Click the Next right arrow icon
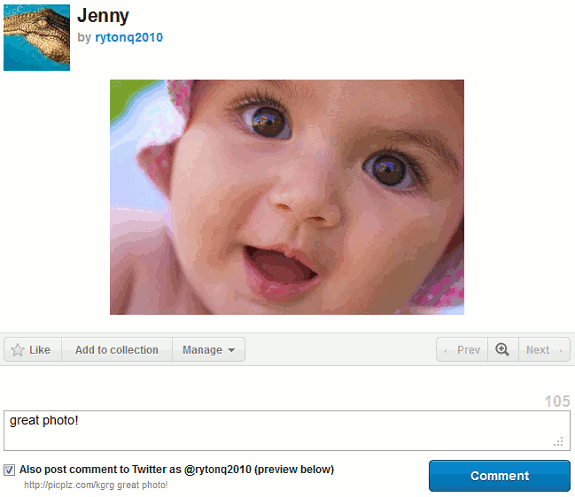575x497 pixels. (561, 351)
